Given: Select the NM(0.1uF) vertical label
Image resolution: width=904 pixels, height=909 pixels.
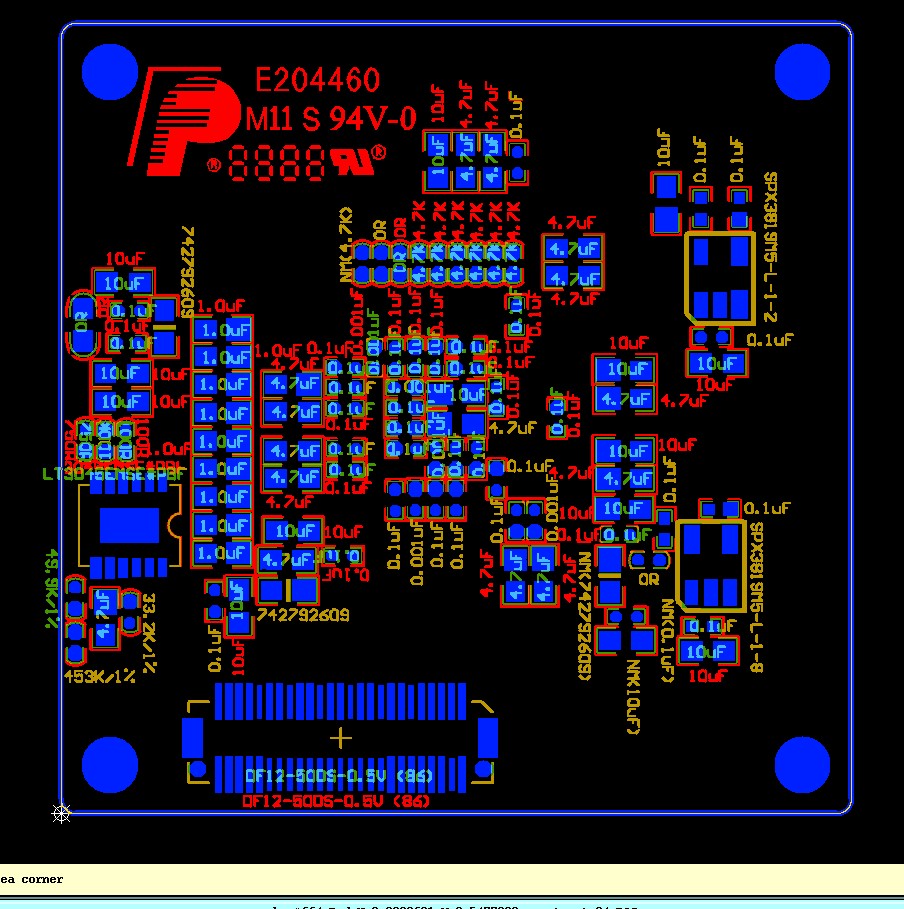Looking at the screenshot, I should coord(667,641).
